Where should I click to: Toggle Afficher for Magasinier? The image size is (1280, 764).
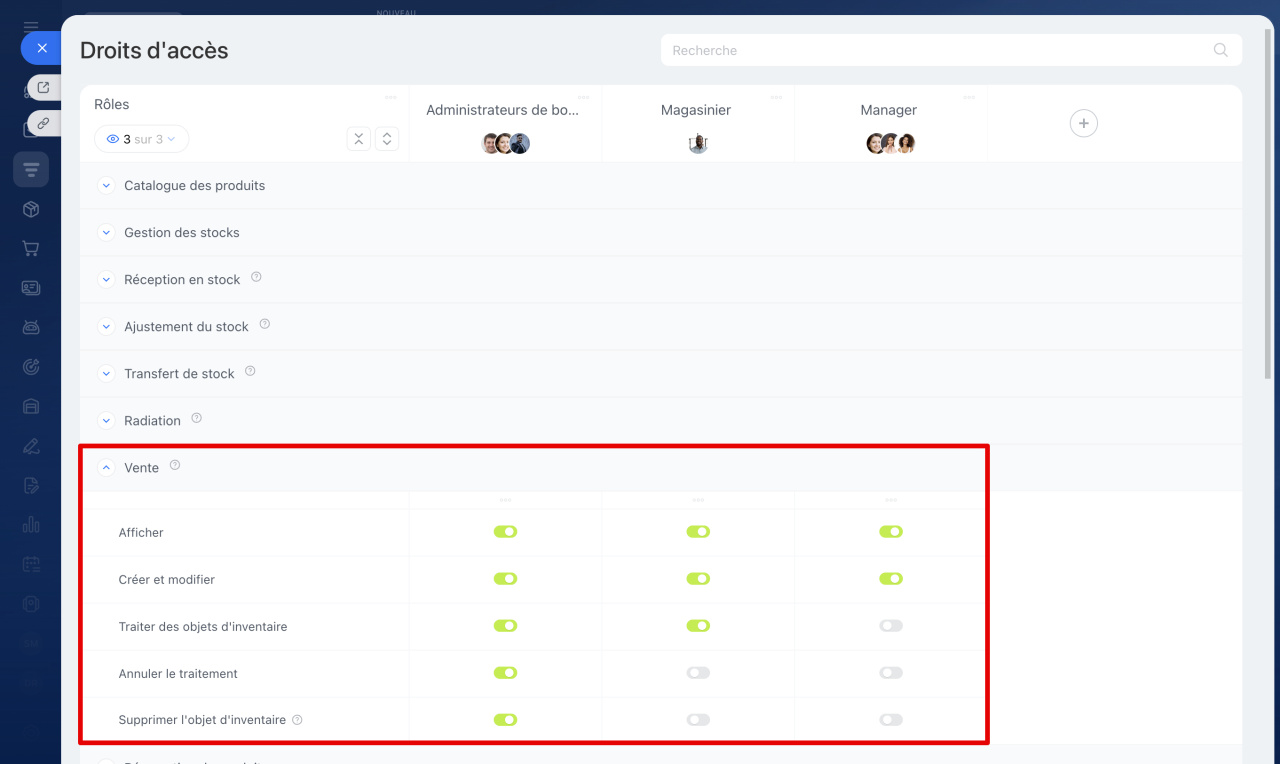(x=698, y=532)
